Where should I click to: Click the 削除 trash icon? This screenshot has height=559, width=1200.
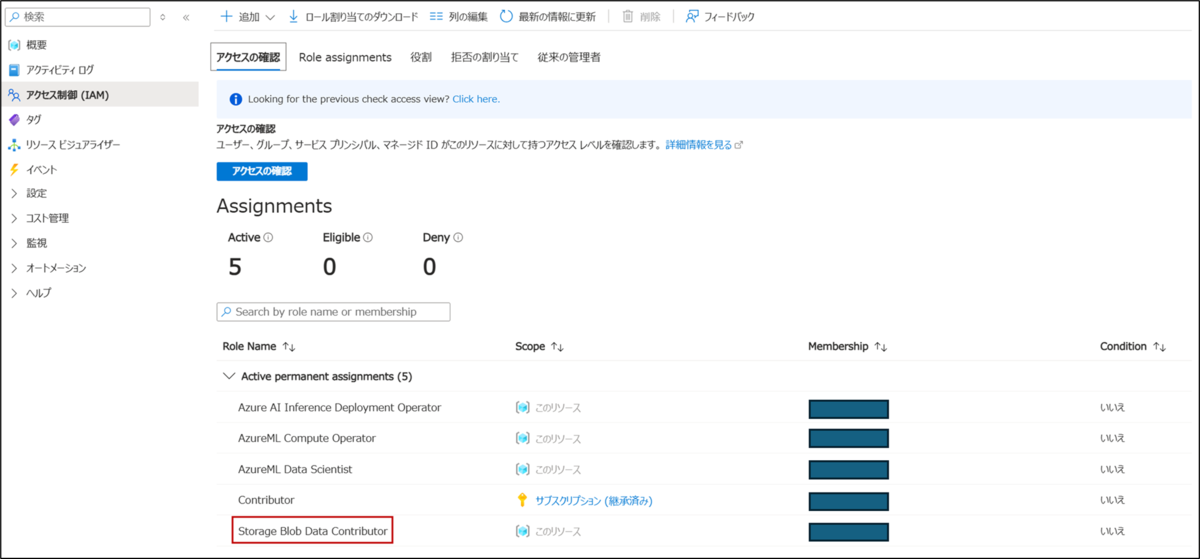628,17
